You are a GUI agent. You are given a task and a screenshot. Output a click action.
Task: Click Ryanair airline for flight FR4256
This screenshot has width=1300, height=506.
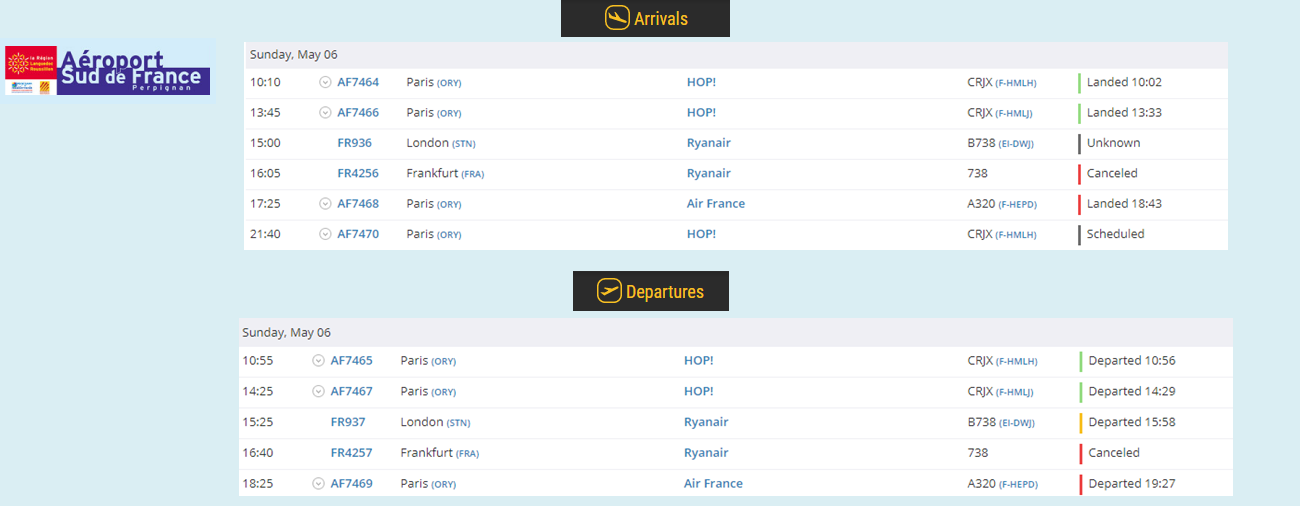click(708, 173)
